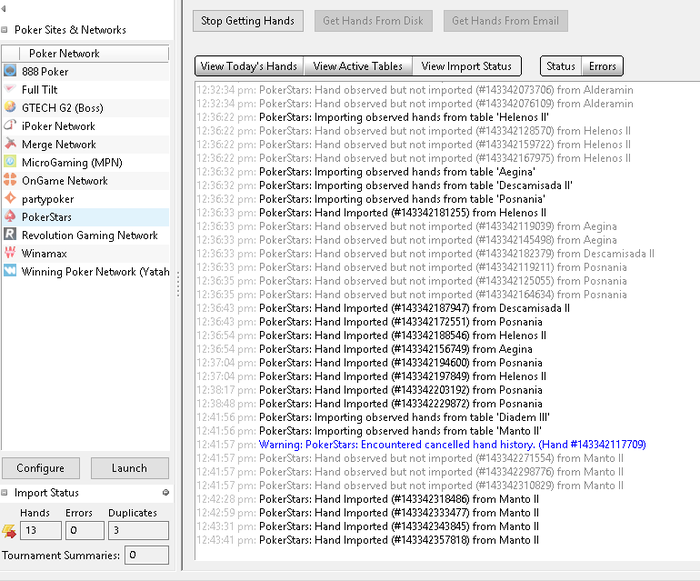Select Revolution Gaming Network row
The image size is (700, 581).
click(x=86, y=235)
